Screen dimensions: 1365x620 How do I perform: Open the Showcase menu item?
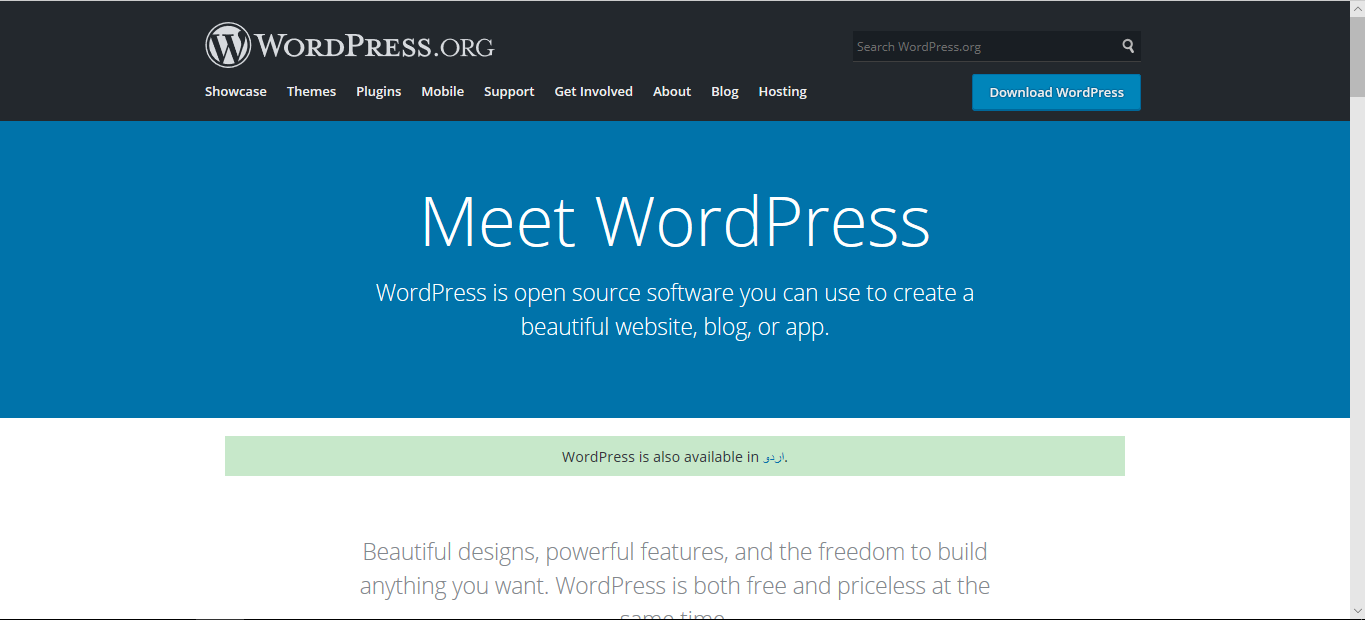click(236, 91)
